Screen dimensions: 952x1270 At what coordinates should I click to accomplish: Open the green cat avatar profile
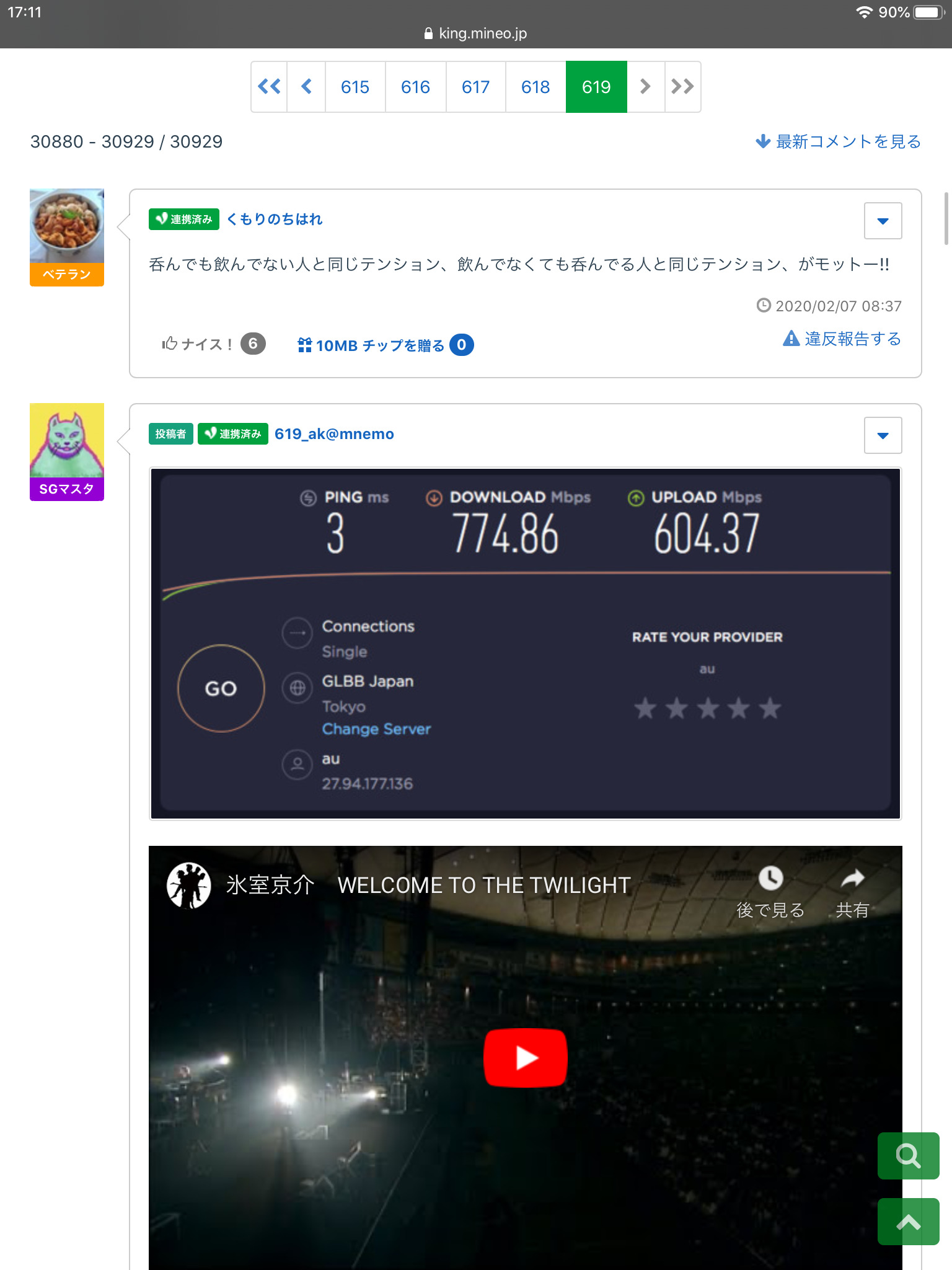(67, 440)
